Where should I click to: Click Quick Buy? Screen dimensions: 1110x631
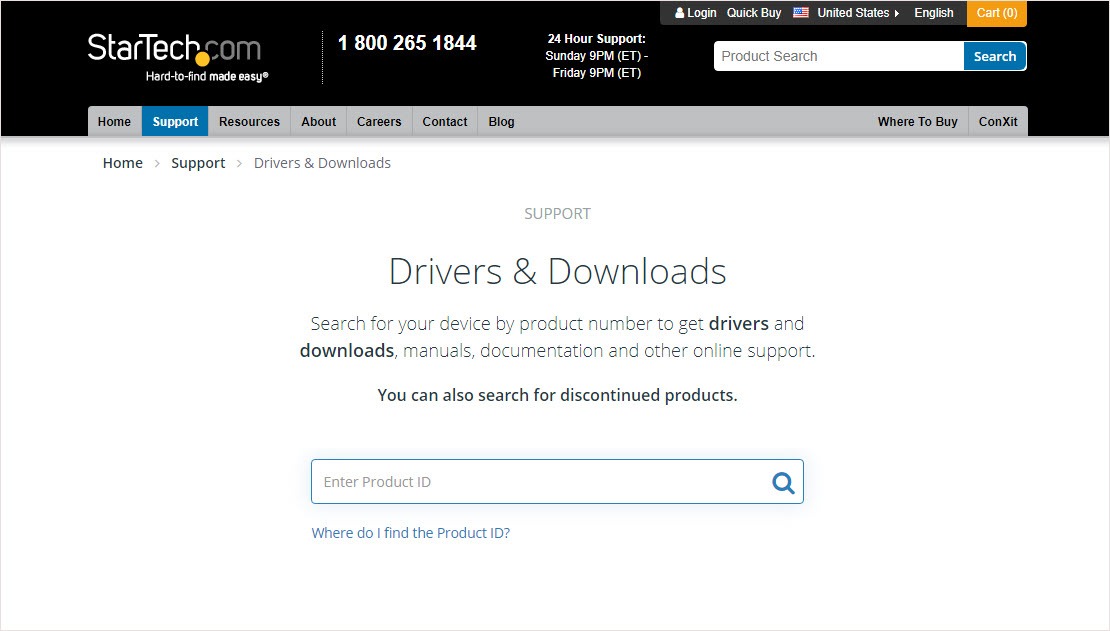tap(753, 12)
